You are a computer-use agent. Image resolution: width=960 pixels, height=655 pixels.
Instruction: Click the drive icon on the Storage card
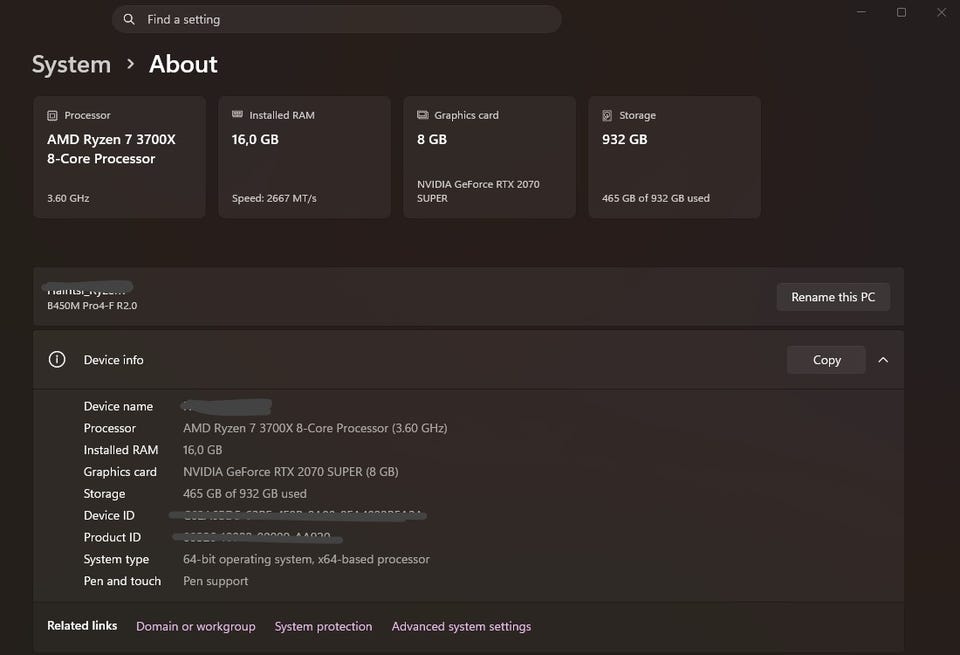click(x=607, y=116)
